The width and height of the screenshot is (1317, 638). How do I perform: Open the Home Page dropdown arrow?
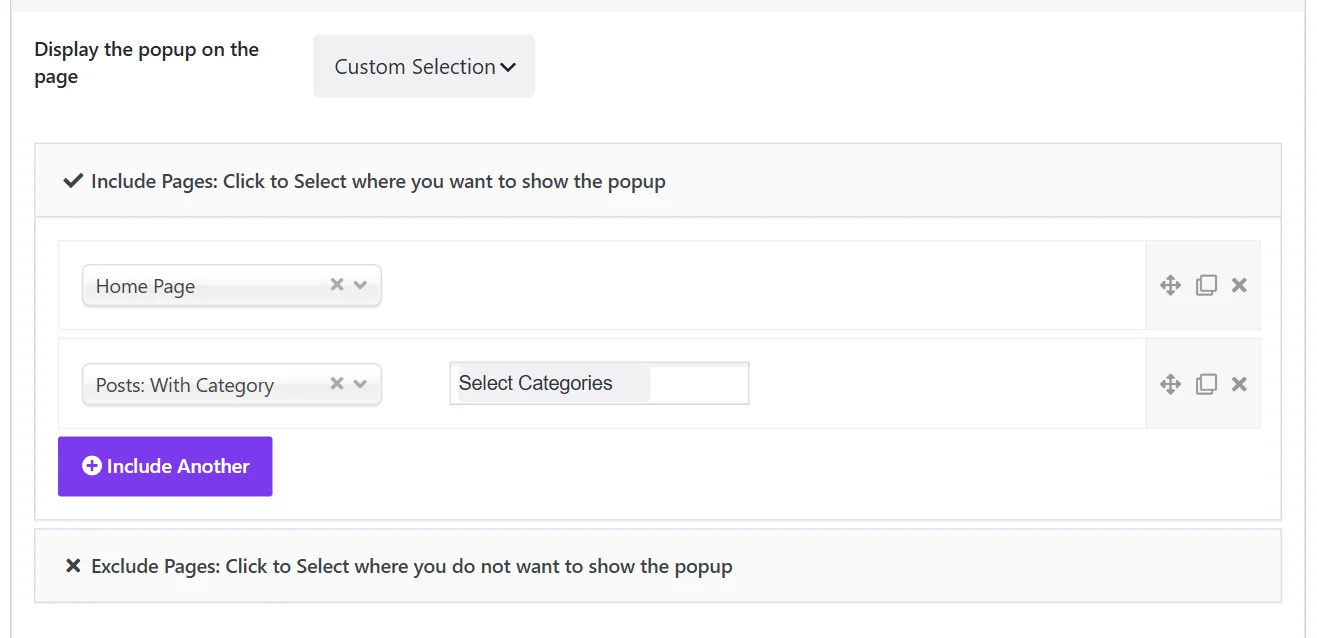361,285
